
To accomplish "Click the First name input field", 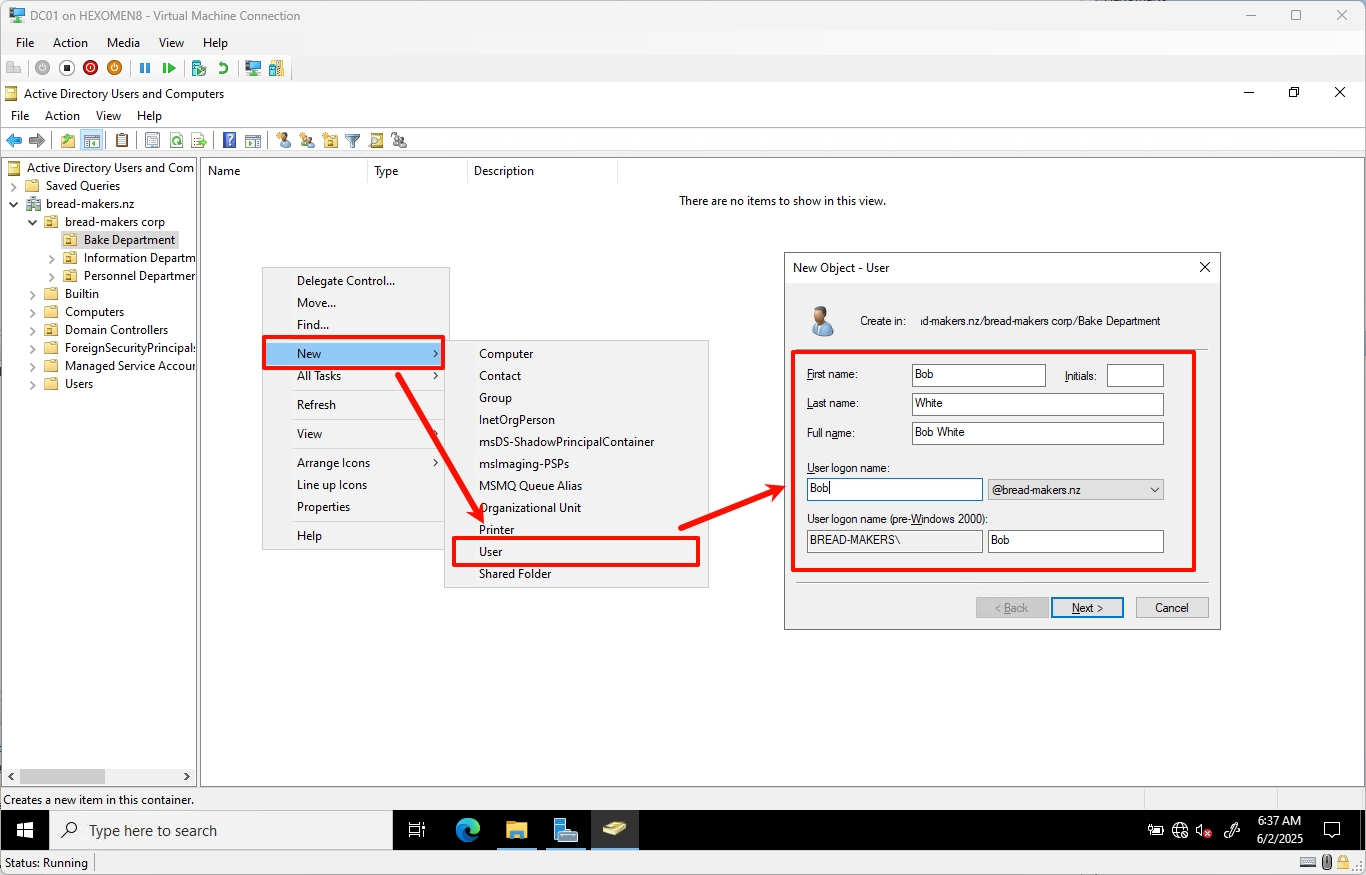I will (x=979, y=375).
